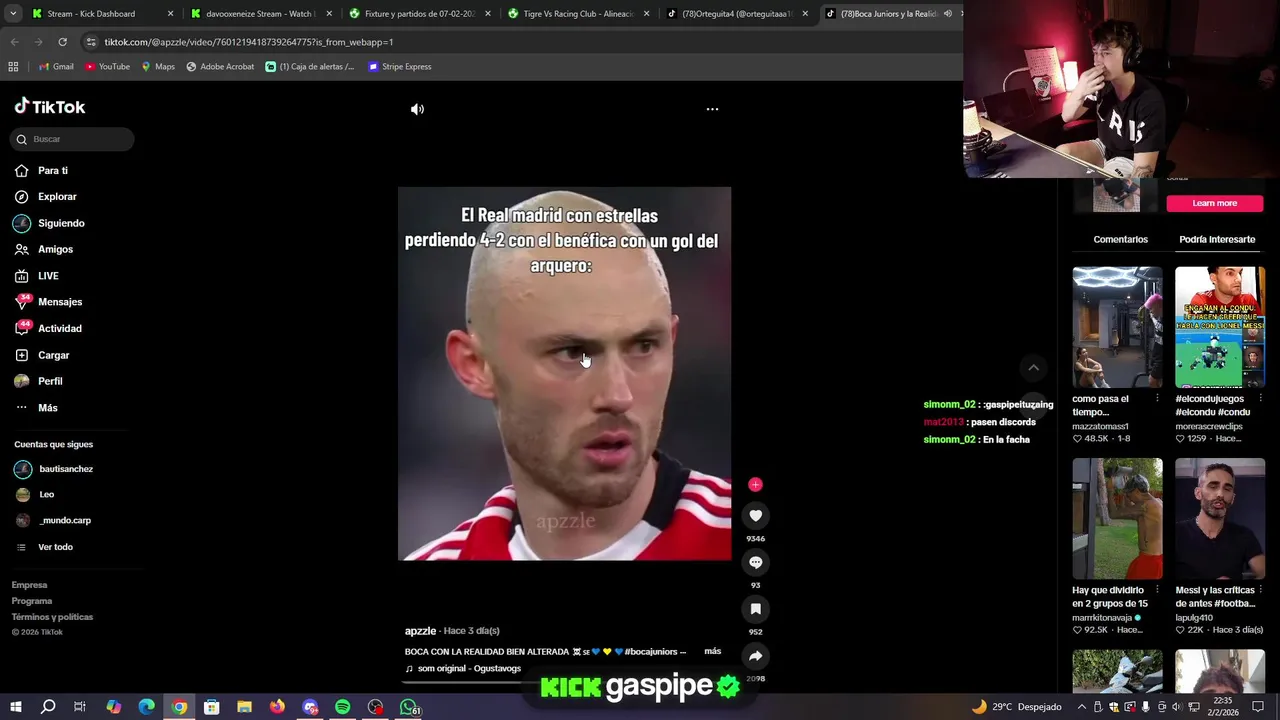This screenshot has height=720, width=1280.
Task: Switch to the Podría interesarte tab
Action: click(1217, 239)
